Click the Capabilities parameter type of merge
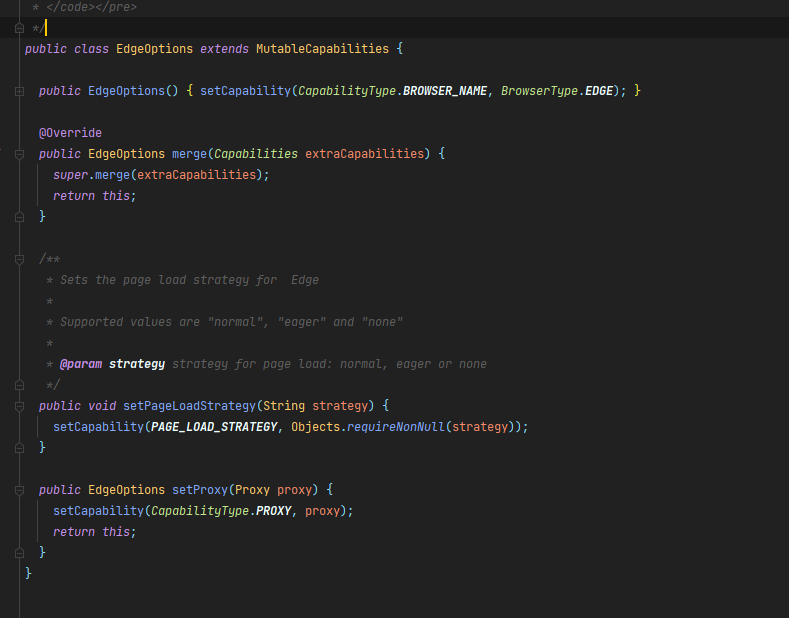Image resolution: width=789 pixels, height=618 pixels. [x=256, y=154]
